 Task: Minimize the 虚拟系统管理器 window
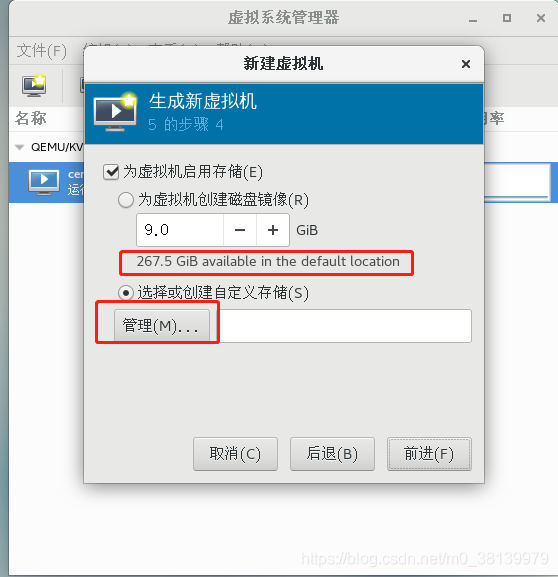473,20
